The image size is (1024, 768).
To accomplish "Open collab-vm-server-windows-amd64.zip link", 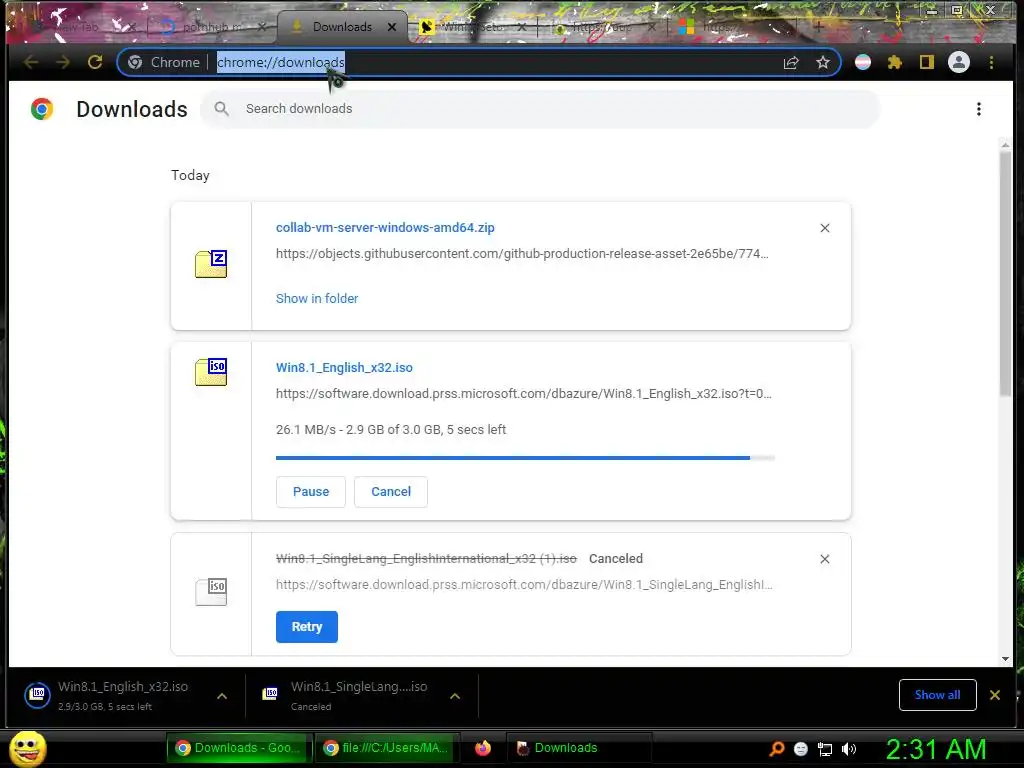I will [x=385, y=228].
